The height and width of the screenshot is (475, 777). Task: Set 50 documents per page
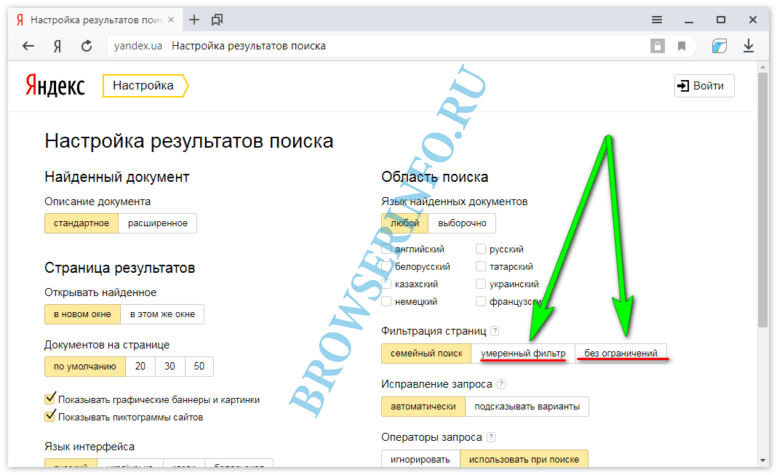pos(199,367)
